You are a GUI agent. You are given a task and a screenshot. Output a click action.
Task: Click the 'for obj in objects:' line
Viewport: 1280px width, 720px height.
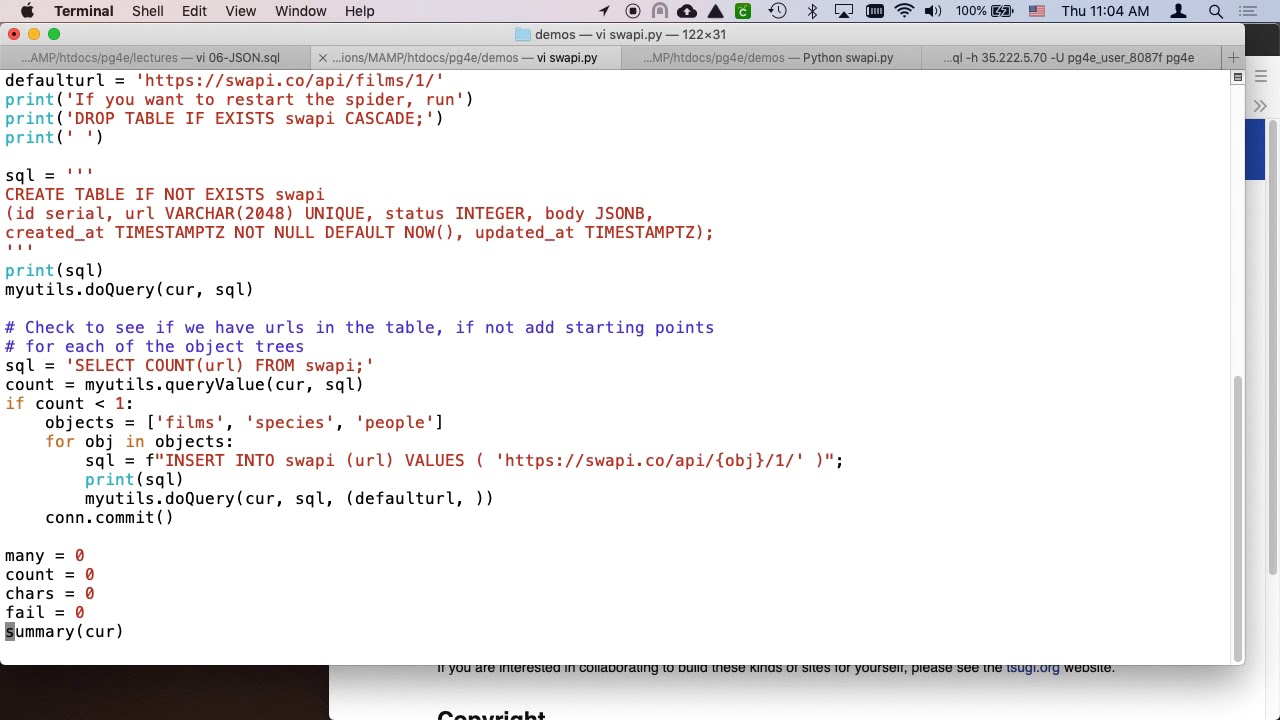pyautogui.click(x=139, y=442)
